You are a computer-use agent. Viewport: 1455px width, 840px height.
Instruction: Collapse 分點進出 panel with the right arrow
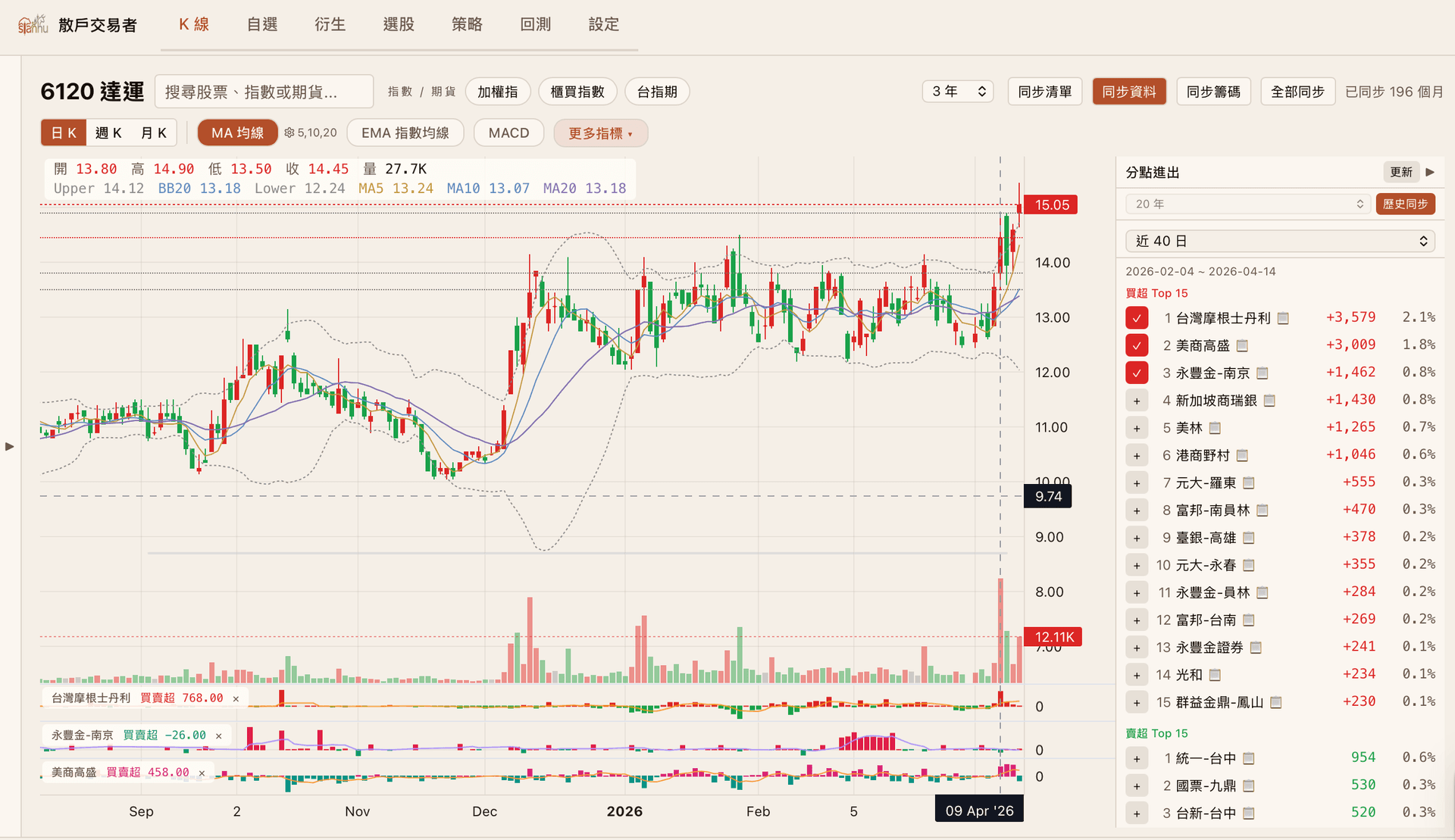pyautogui.click(x=1430, y=172)
